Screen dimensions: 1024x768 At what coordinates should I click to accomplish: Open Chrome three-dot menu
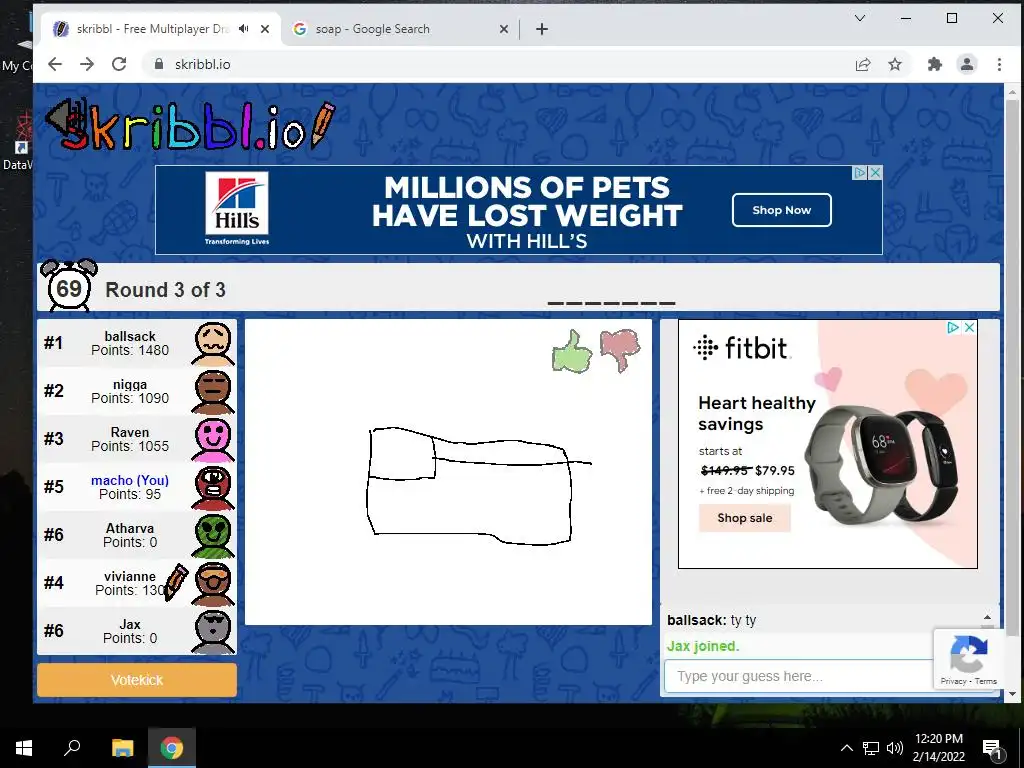[x=999, y=64]
